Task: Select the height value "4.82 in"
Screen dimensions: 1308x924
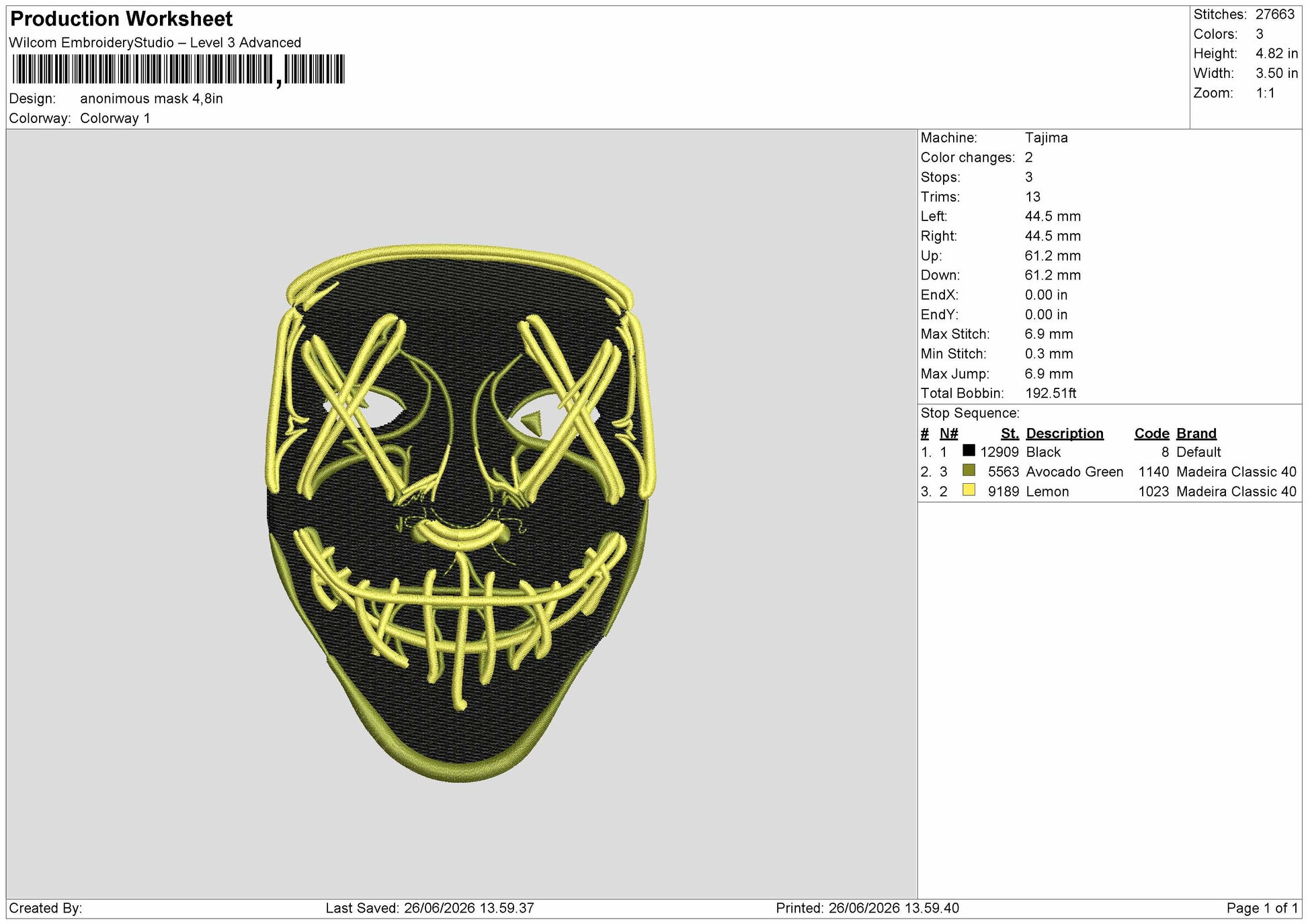Action: pos(1277,54)
